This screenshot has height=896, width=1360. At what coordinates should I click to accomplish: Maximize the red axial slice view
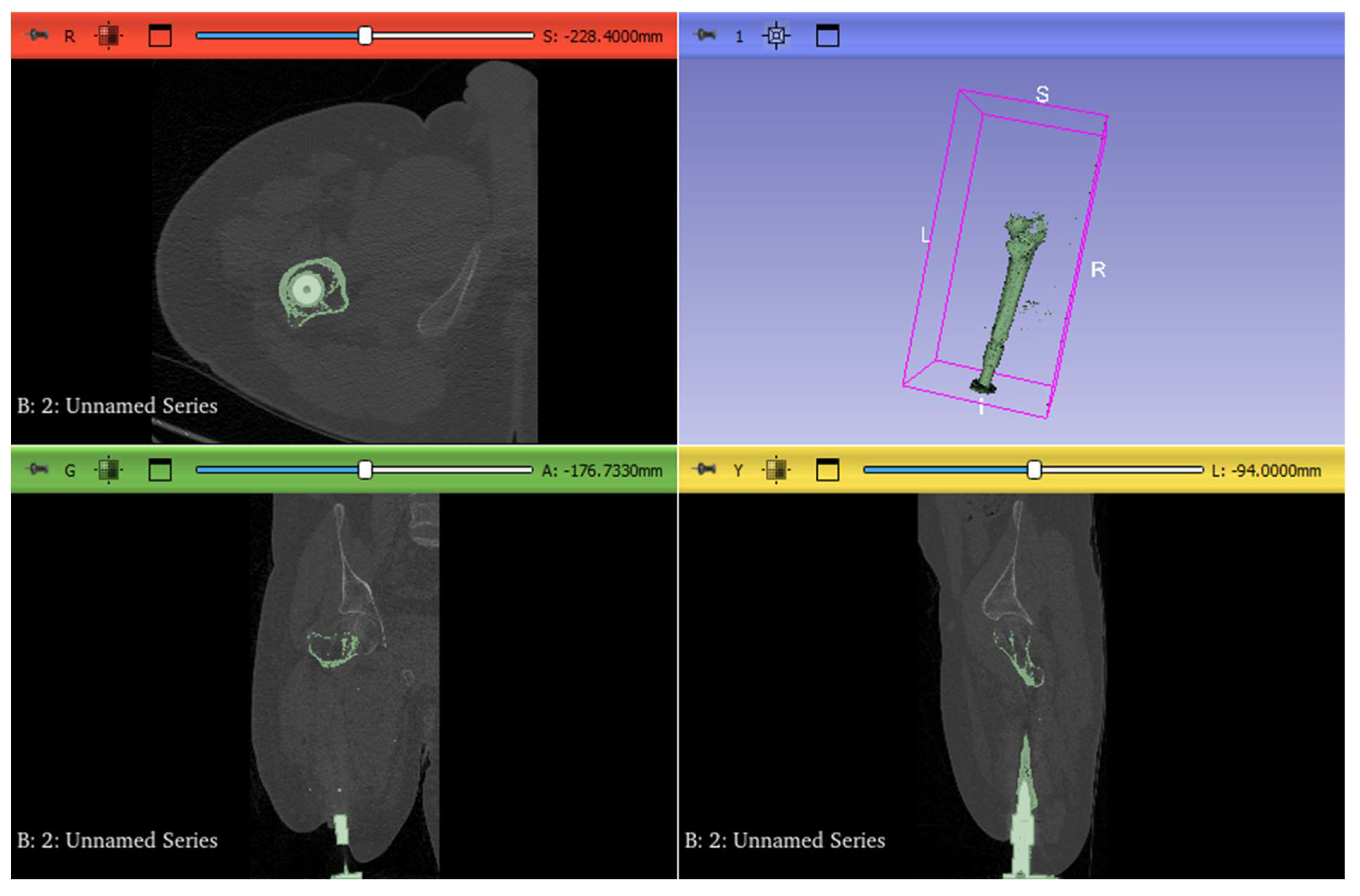click(159, 36)
